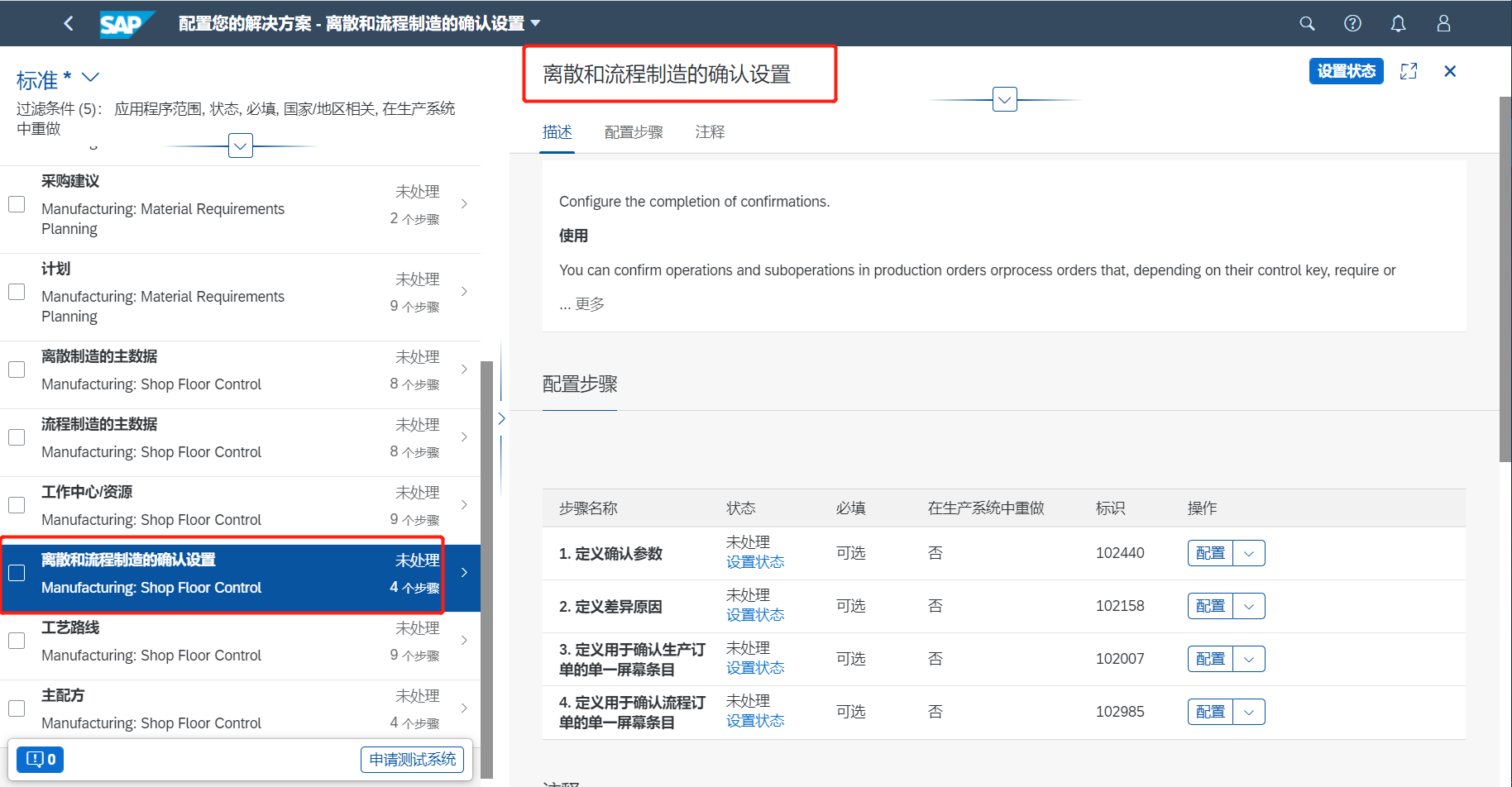Switch to the 注释 tab
The image size is (1512, 787).
click(x=710, y=131)
